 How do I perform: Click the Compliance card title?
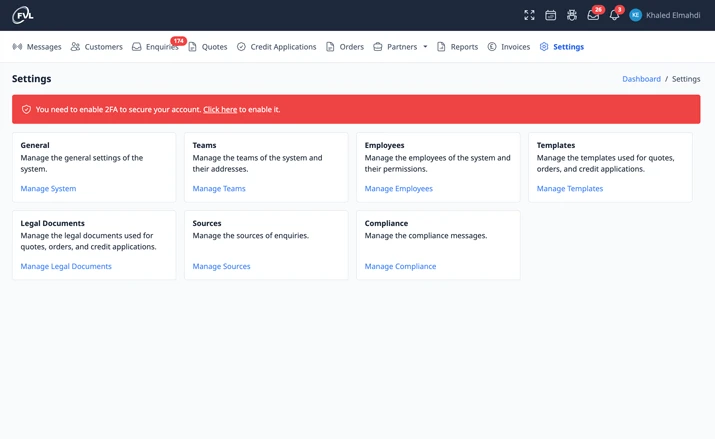coord(386,223)
